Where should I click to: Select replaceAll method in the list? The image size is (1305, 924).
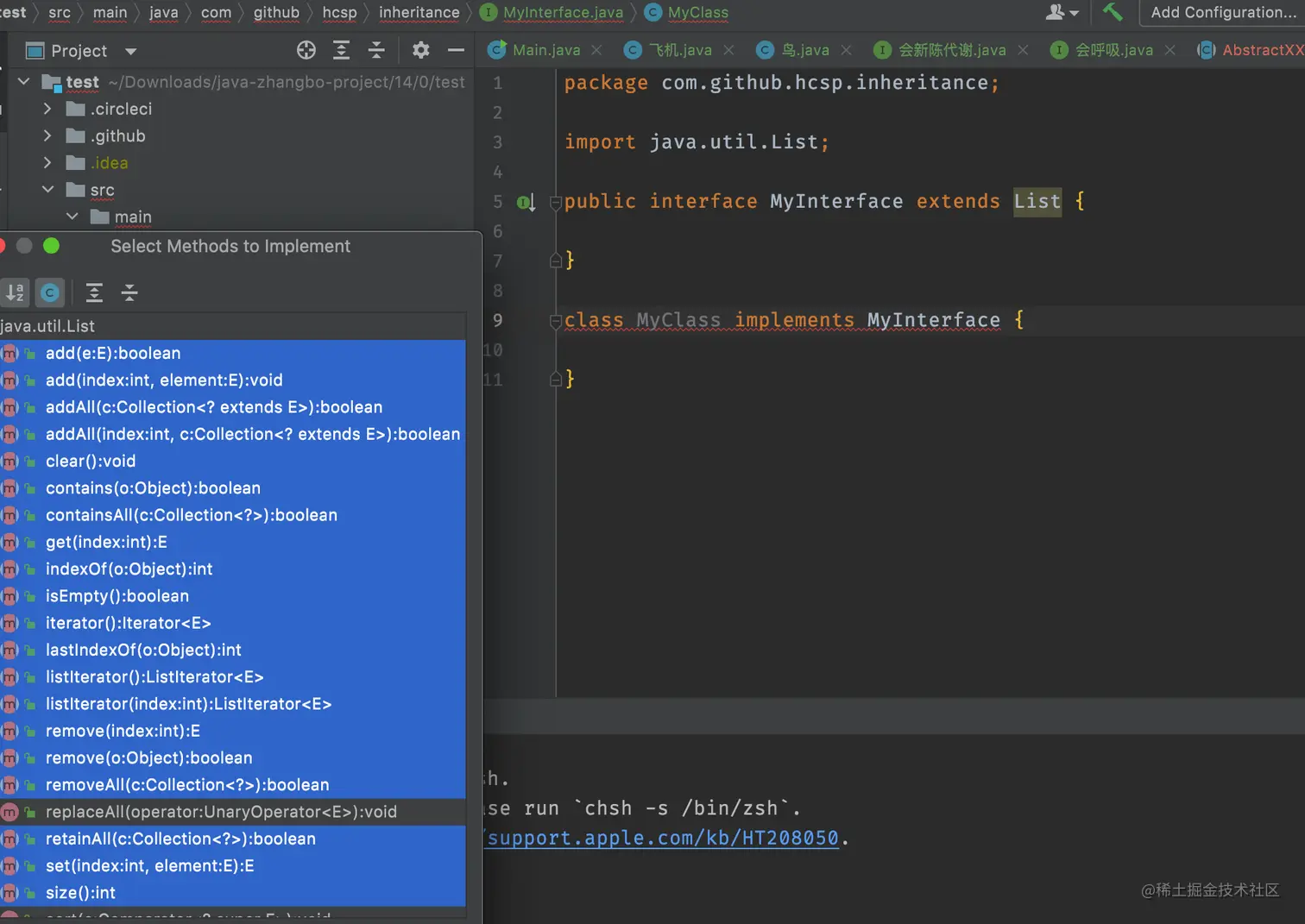tap(221, 812)
